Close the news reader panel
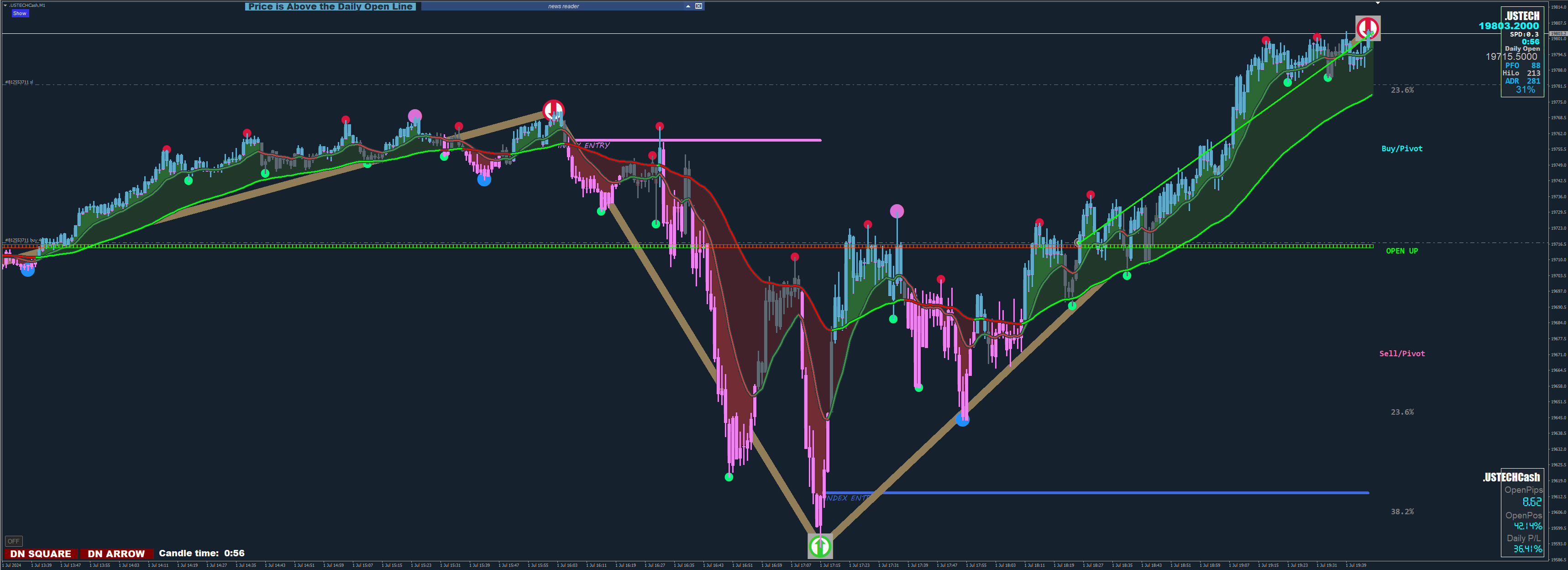Viewport: 1568px width, 570px height. tap(699, 6)
